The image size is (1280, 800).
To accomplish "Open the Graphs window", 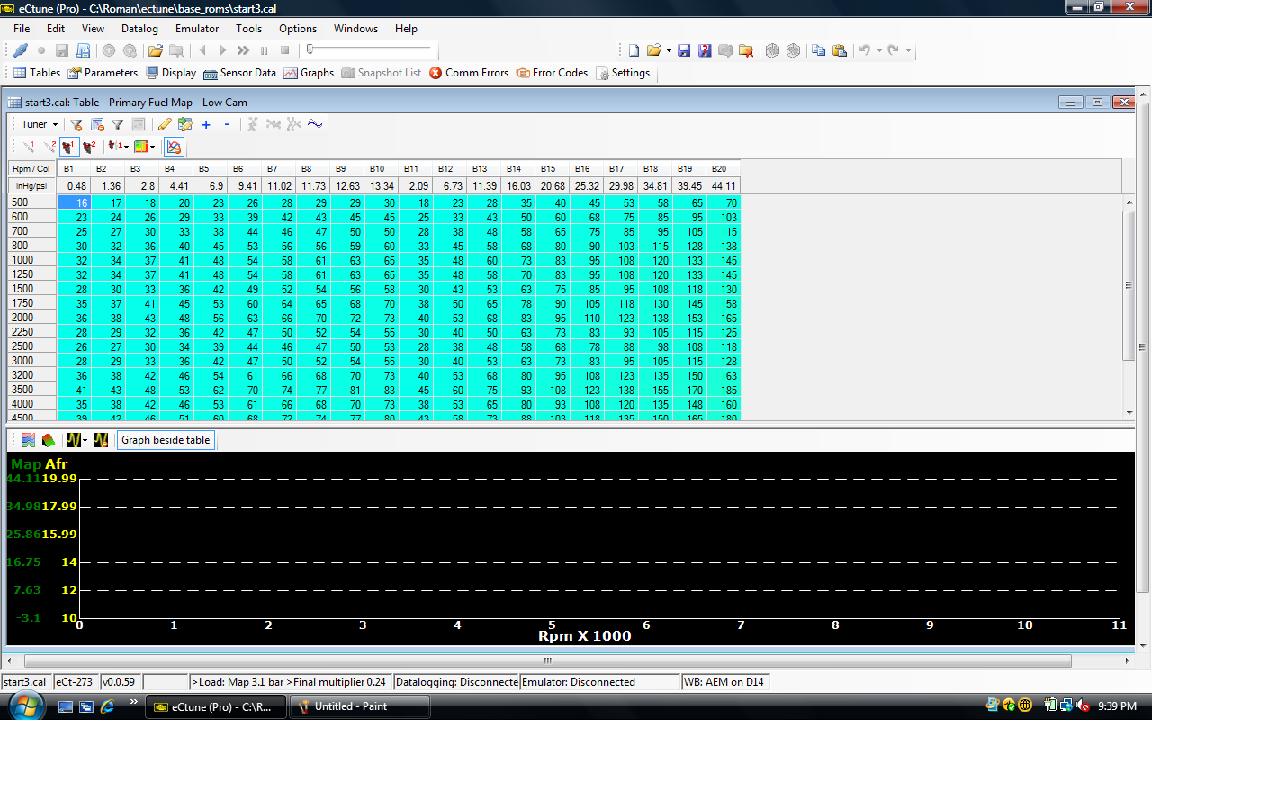I will 308,72.
